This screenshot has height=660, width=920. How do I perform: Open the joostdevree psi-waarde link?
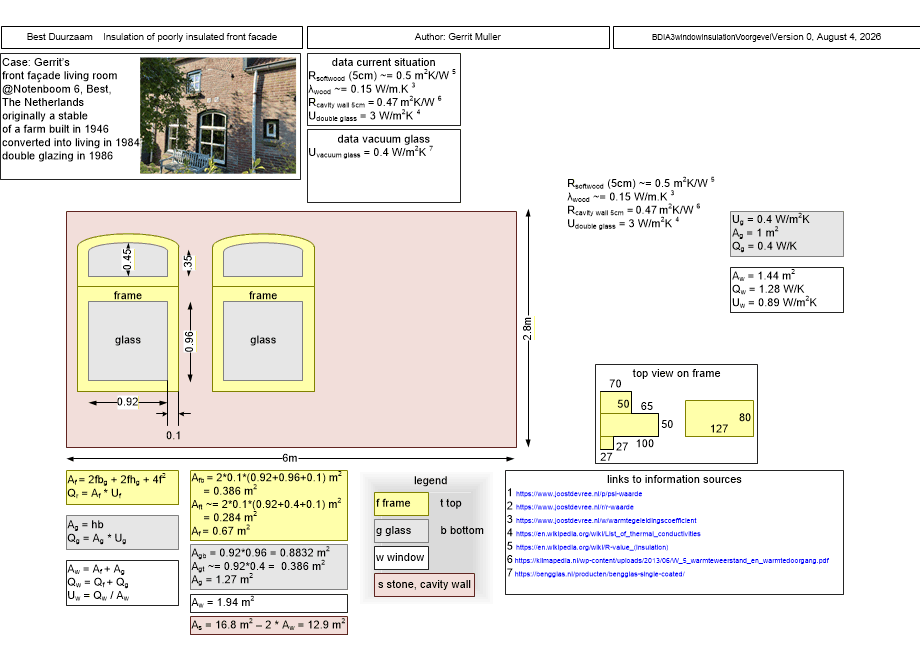(x=579, y=494)
